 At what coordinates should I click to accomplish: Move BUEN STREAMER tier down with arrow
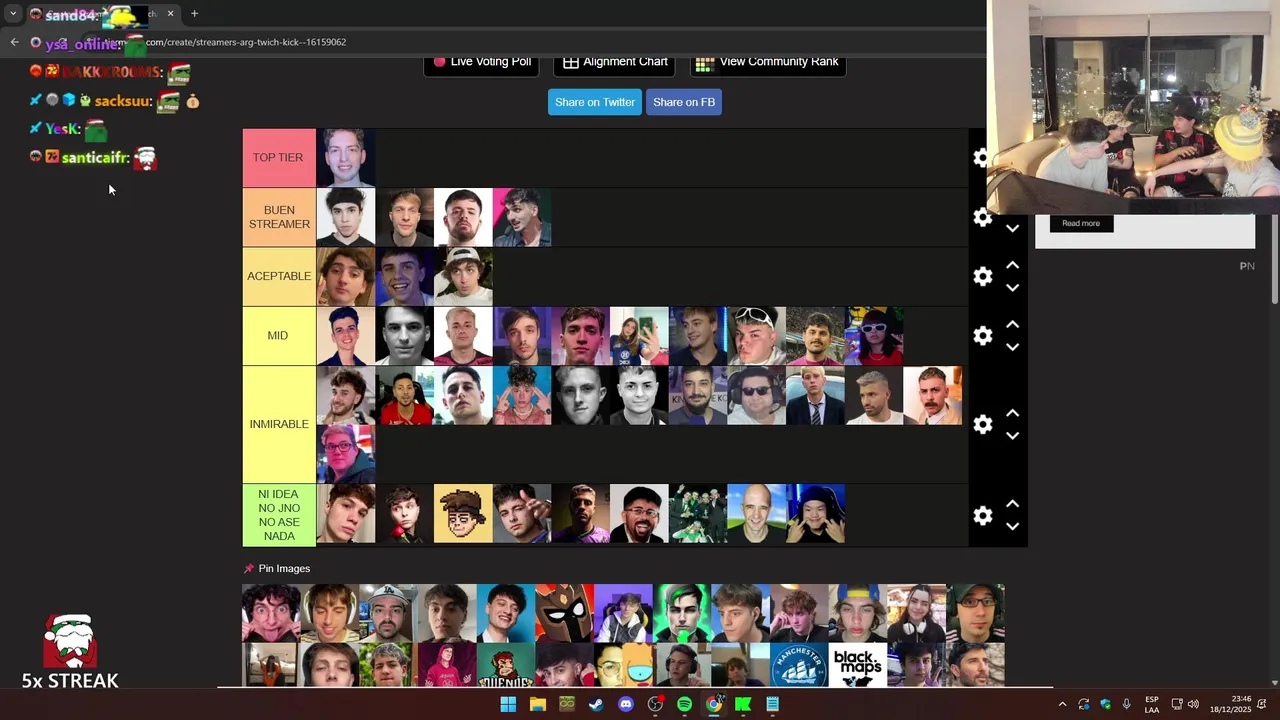click(x=1012, y=229)
